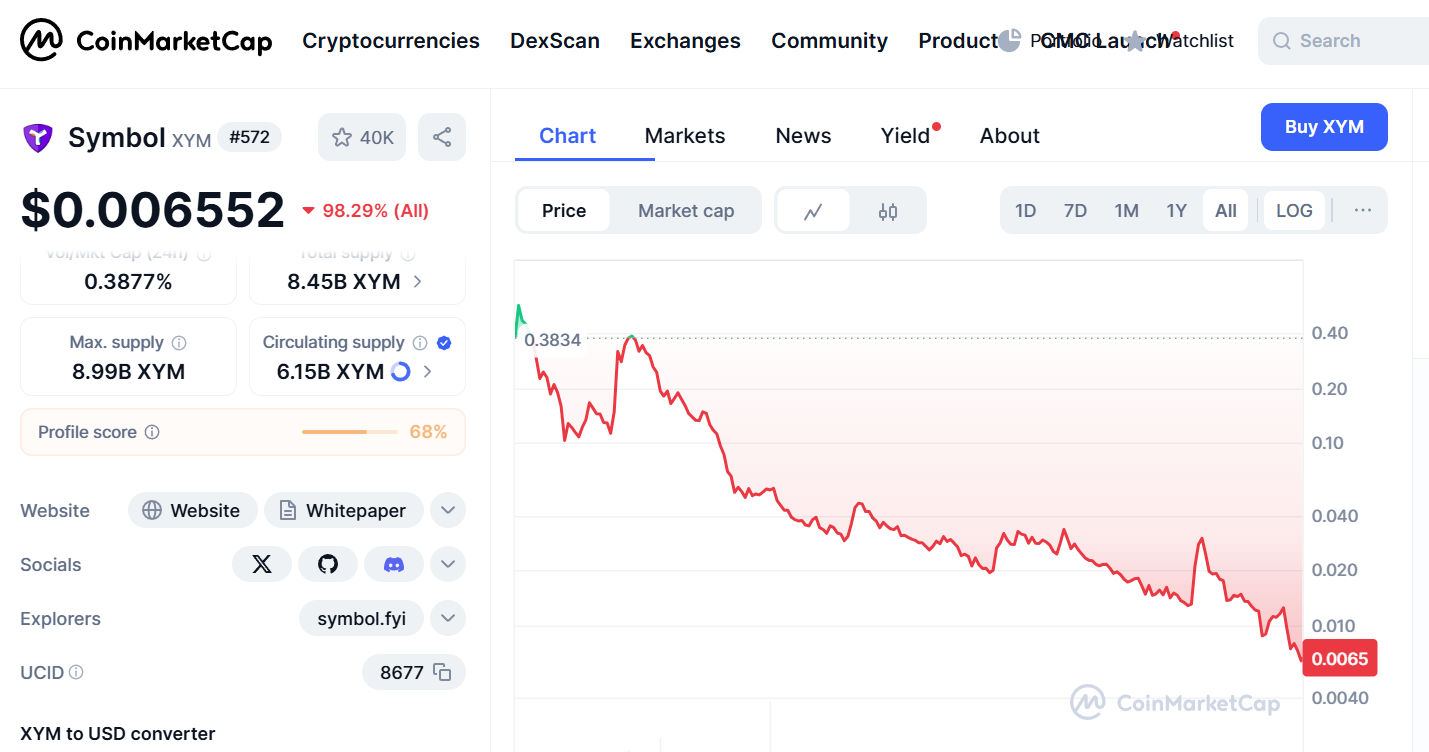This screenshot has width=1429, height=752.
Task: Open the Exchanges menu
Action: pyautogui.click(x=685, y=41)
